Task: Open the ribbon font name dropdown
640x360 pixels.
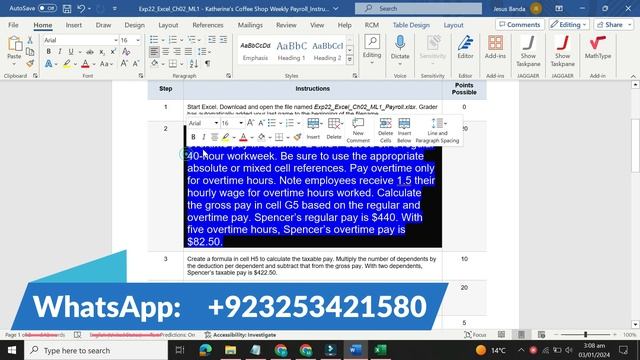Action: tap(116, 40)
